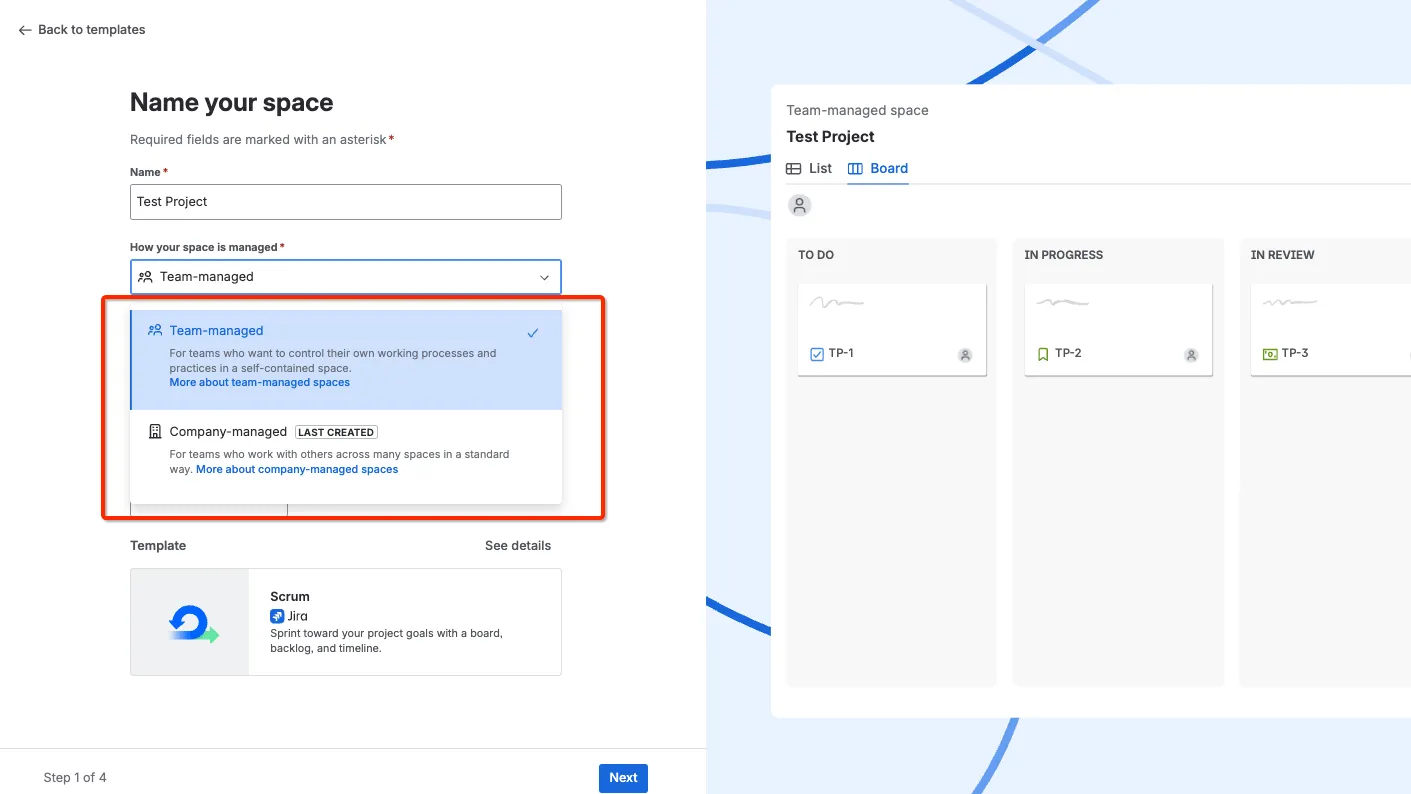Open the More about team-managed spaces link
The width and height of the screenshot is (1411, 794).
pos(260,382)
